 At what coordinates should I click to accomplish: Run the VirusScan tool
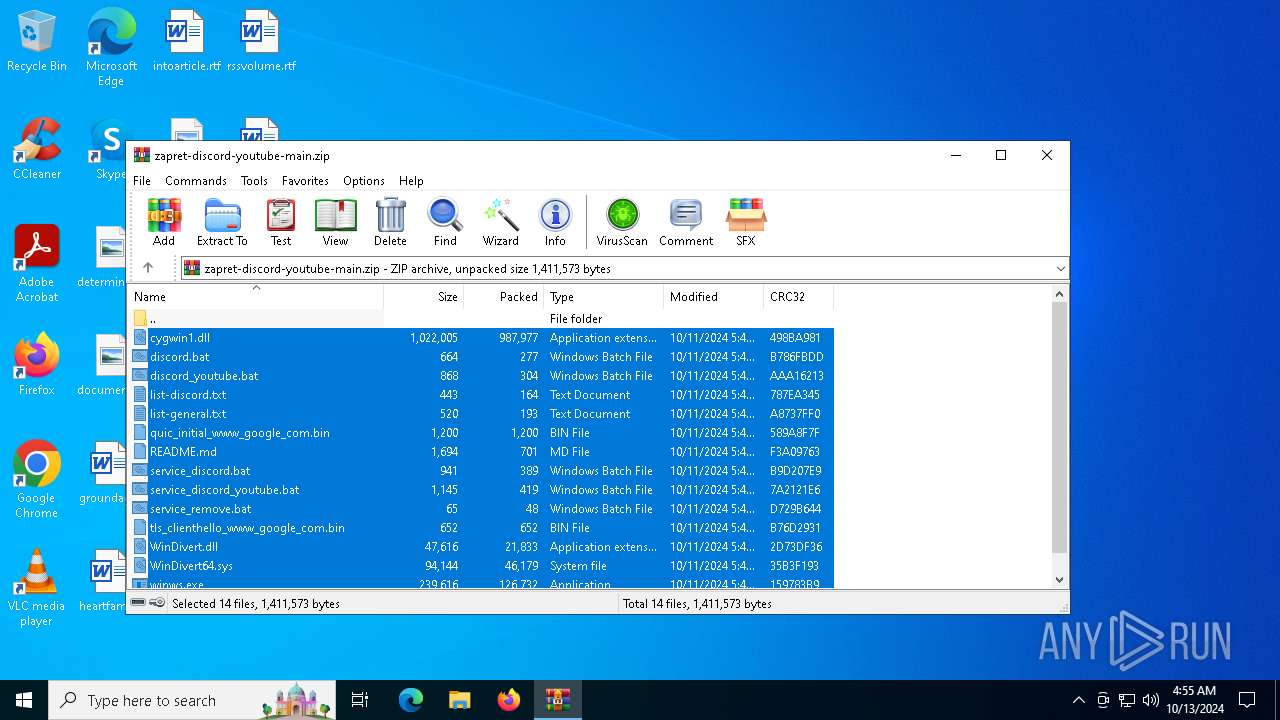[622, 222]
